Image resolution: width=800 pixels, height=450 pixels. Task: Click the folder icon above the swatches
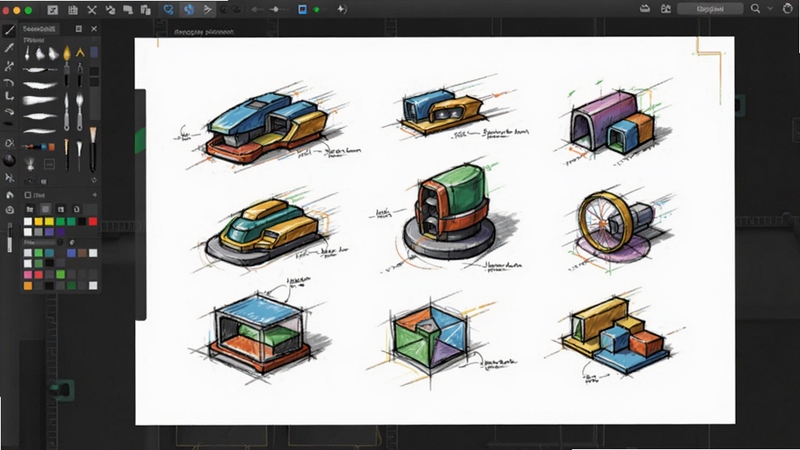tap(30, 209)
